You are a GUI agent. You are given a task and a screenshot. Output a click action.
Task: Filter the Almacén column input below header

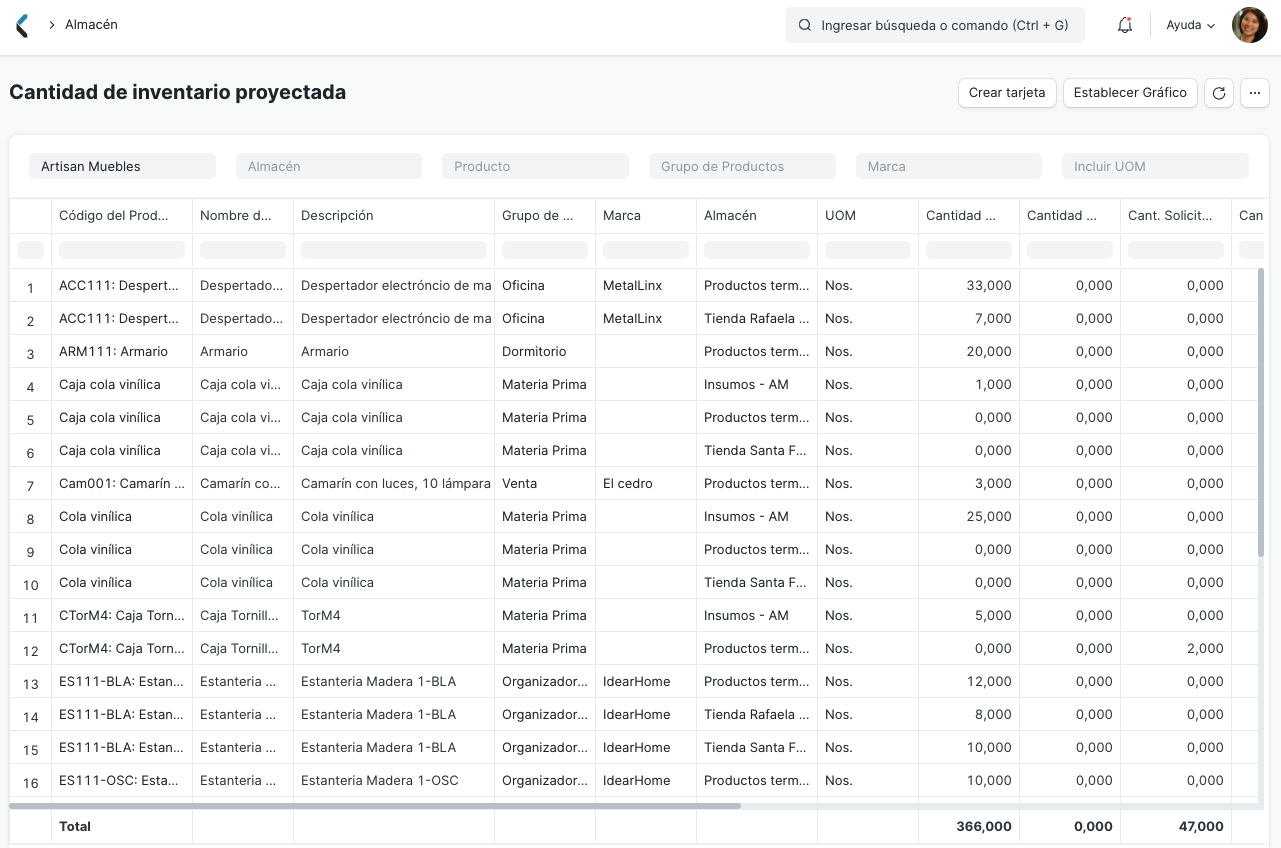tap(757, 250)
